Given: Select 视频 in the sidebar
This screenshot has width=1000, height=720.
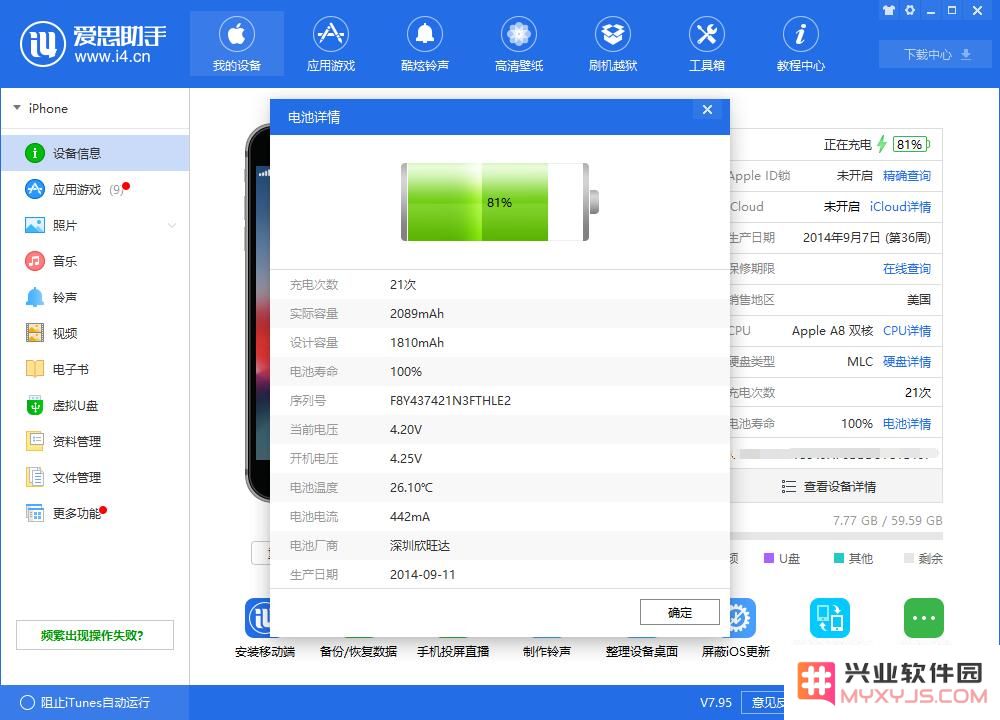Looking at the screenshot, I should coord(95,333).
